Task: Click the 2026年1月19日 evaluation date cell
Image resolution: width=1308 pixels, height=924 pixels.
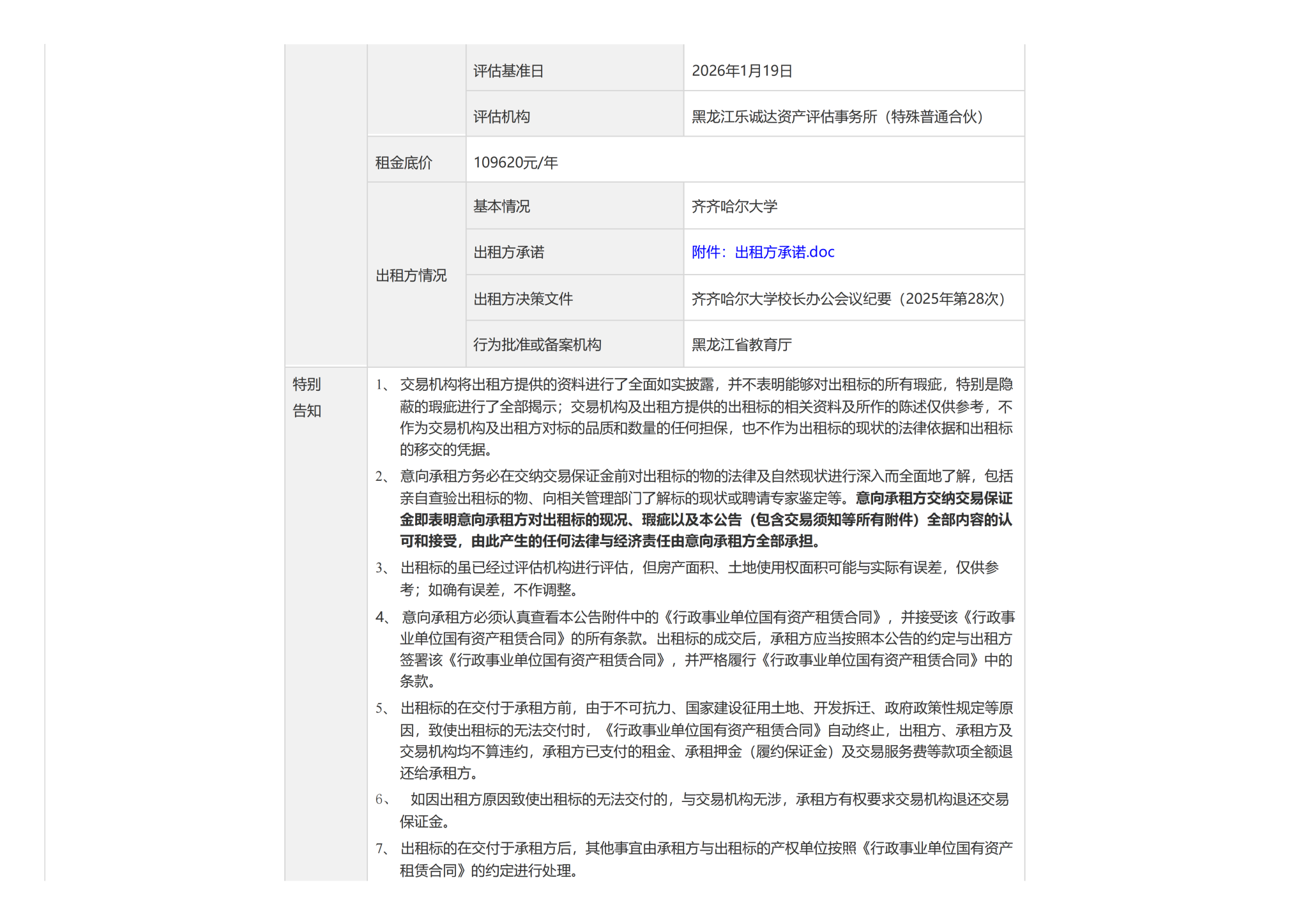Action: tap(742, 71)
